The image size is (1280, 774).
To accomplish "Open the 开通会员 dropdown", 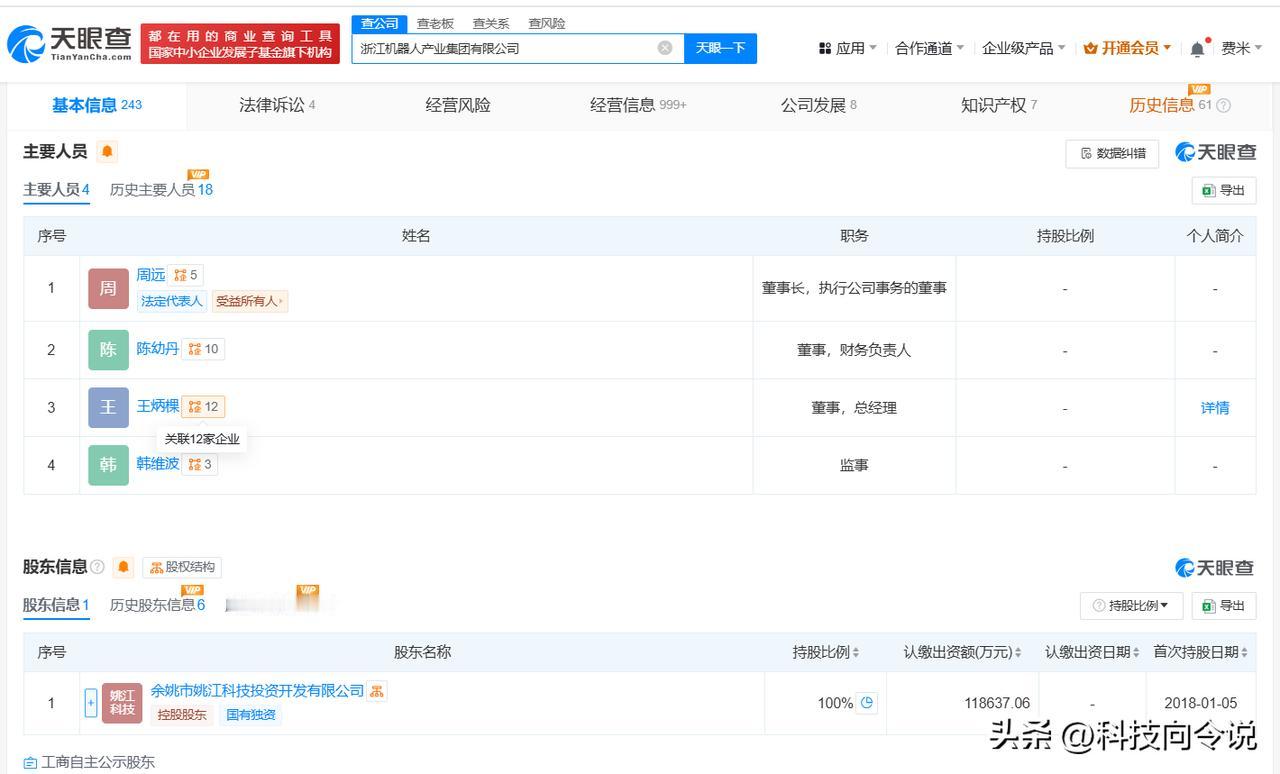I will point(1128,48).
